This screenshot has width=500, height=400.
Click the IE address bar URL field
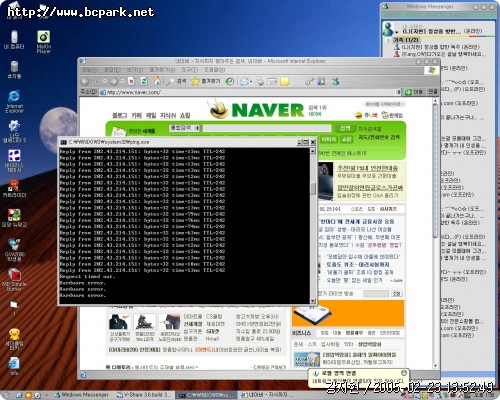click(x=248, y=92)
